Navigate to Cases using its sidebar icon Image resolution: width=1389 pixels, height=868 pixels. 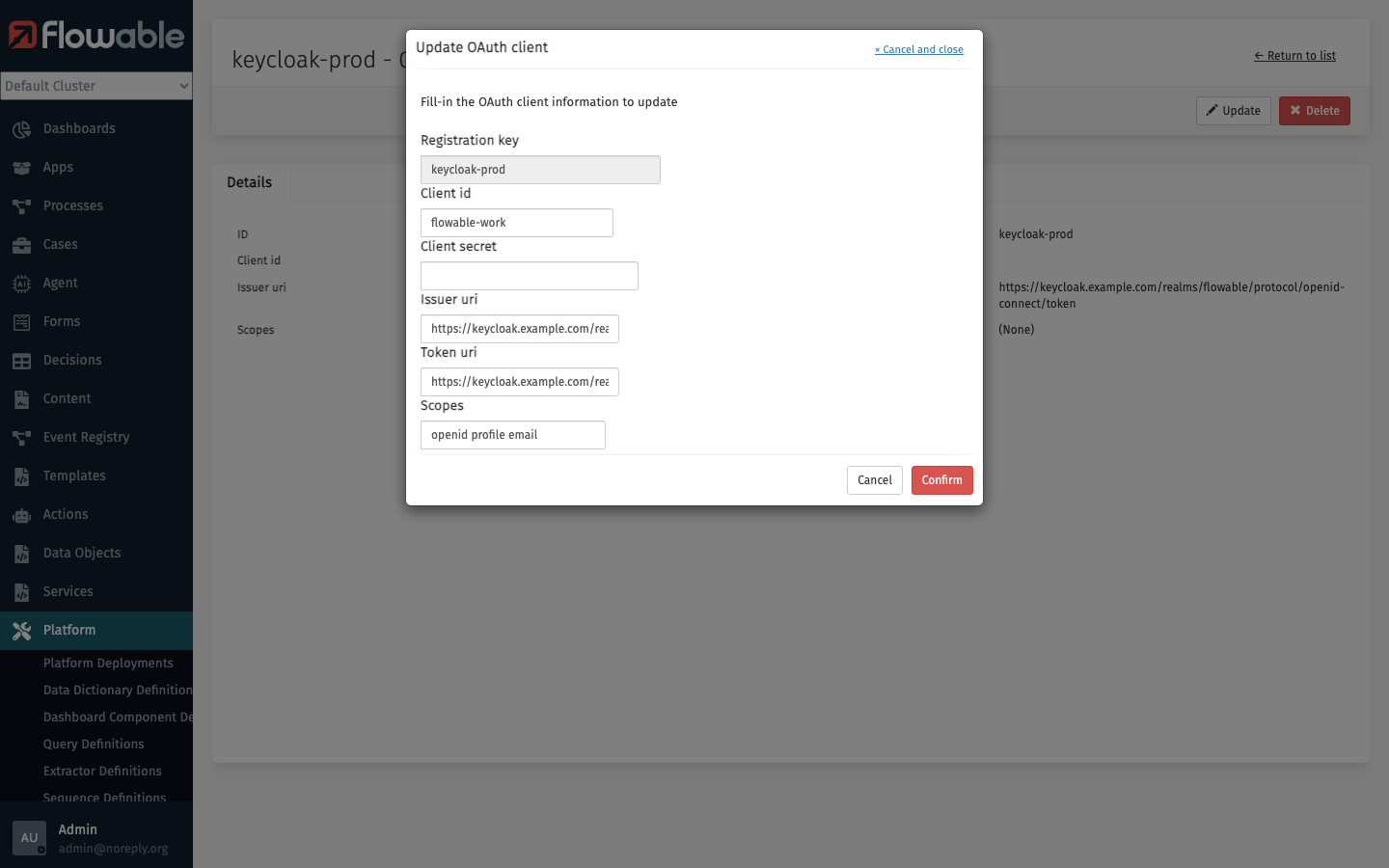21,244
